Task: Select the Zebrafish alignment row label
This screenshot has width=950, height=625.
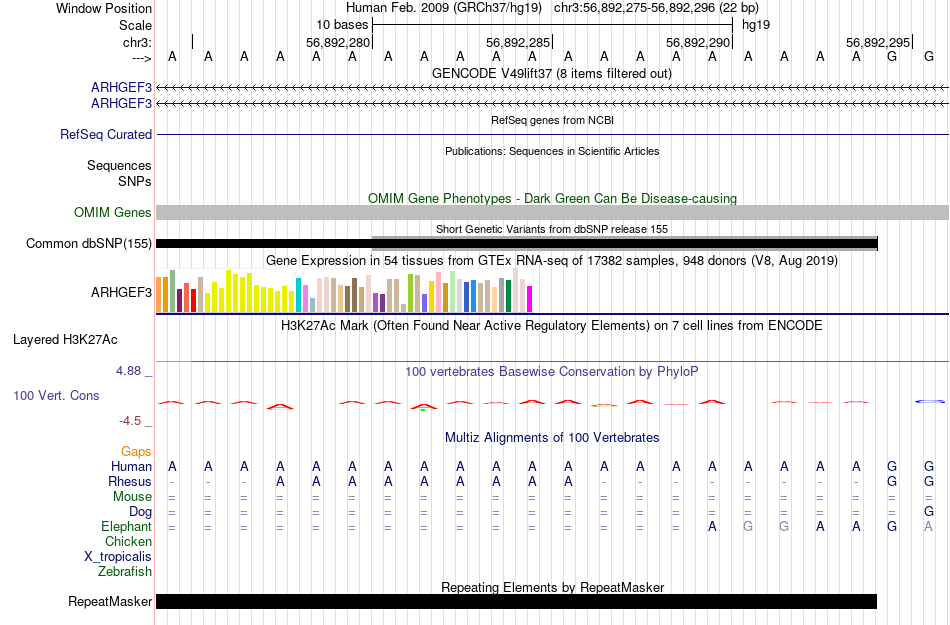Action: click(125, 571)
